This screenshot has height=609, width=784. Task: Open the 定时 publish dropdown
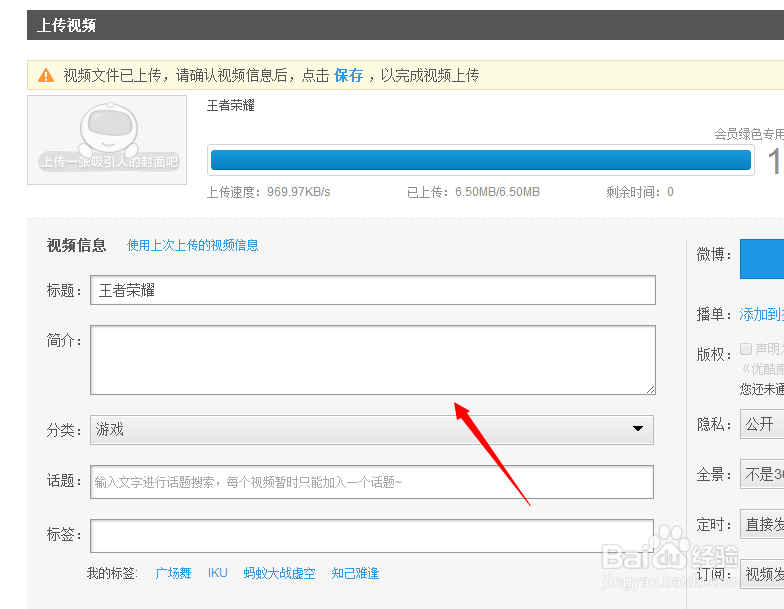(762, 524)
